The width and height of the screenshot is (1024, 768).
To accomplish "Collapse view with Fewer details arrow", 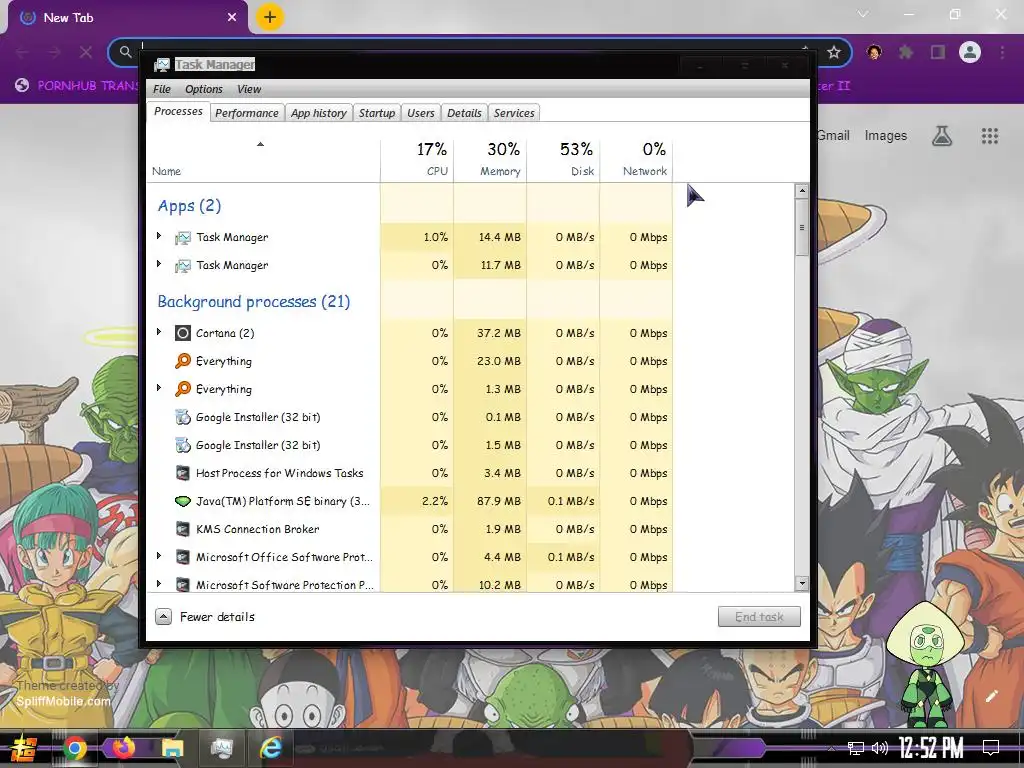I will 163,616.
